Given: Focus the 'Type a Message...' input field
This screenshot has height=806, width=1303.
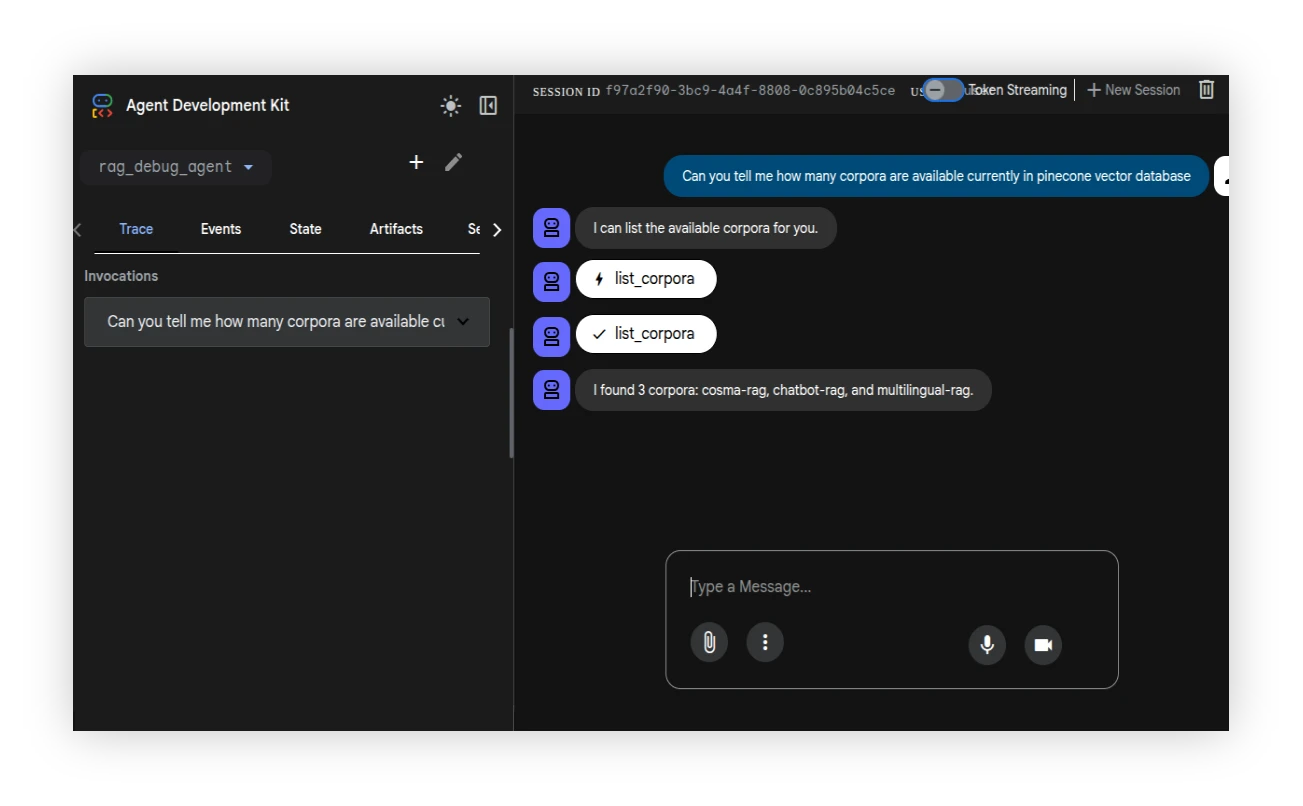Looking at the screenshot, I should [x=890, y=587].
